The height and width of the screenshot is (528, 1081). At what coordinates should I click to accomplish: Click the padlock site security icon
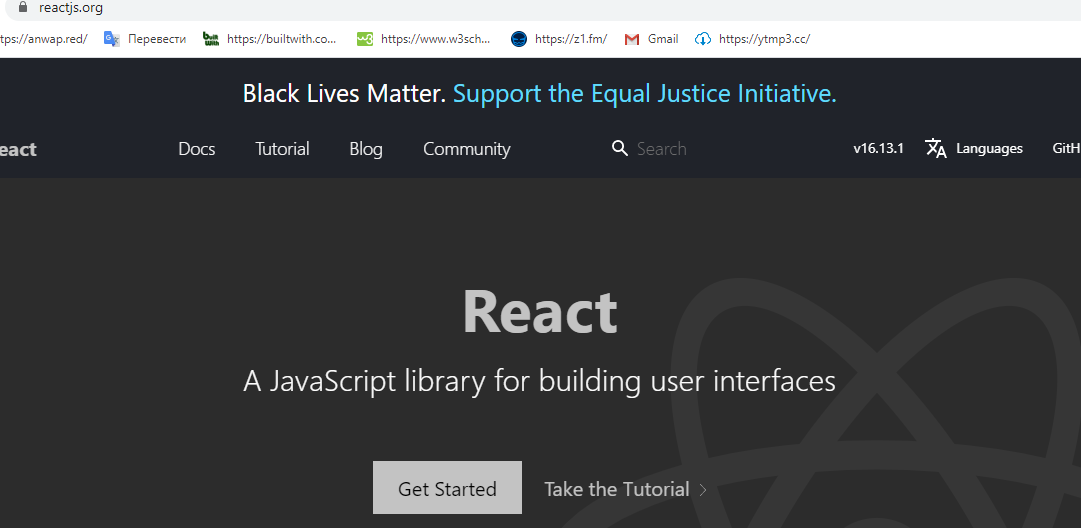coord(23,7)
